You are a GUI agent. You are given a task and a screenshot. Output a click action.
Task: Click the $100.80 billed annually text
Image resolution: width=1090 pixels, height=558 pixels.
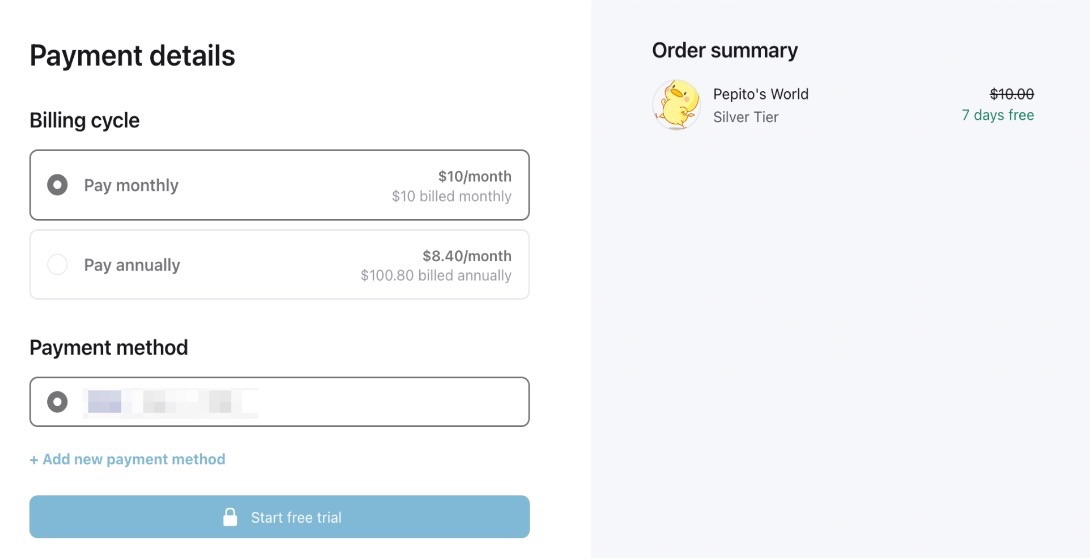[x=435, y=276]
